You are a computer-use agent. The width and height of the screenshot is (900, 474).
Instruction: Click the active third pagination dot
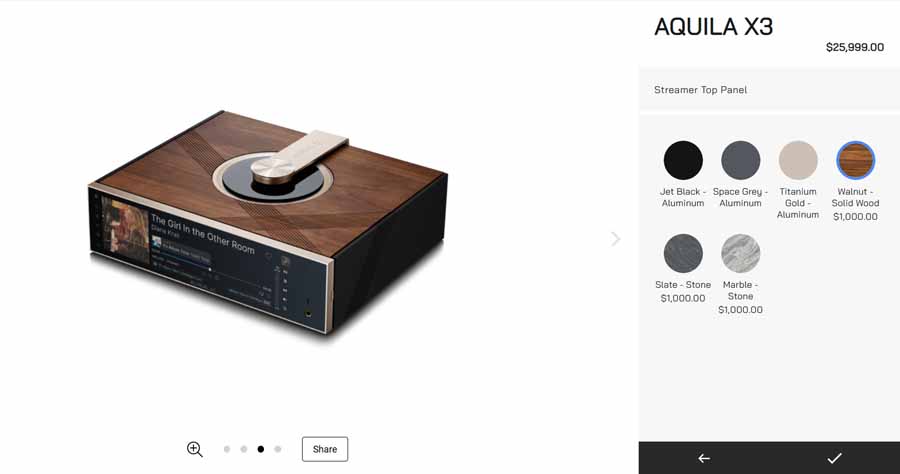coord(261,449)
